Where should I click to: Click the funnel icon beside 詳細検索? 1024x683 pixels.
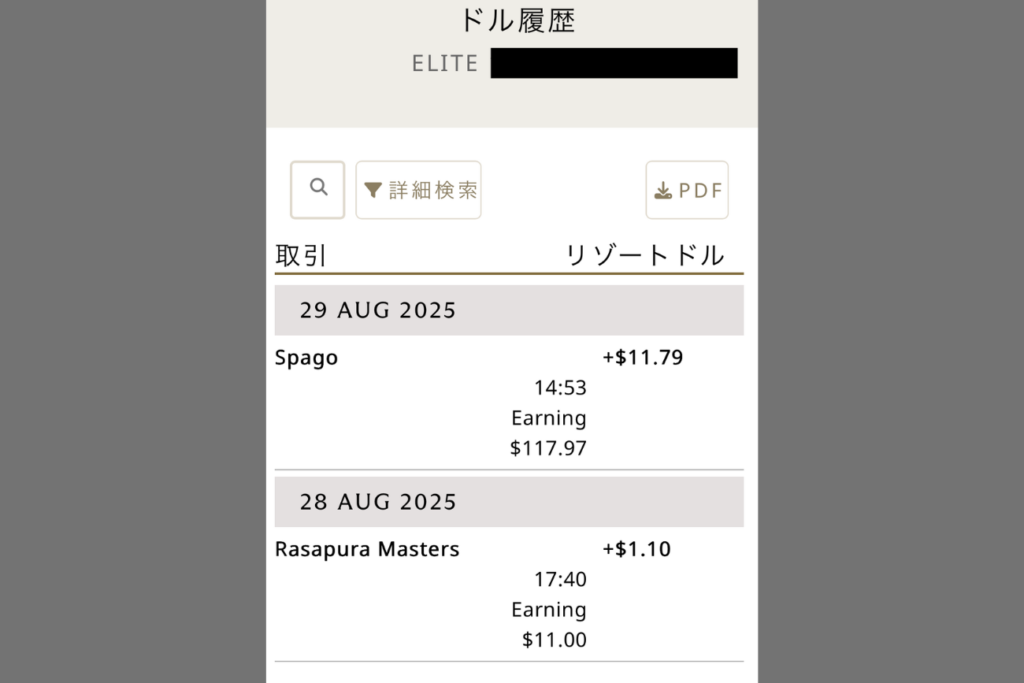pos(373,190)
